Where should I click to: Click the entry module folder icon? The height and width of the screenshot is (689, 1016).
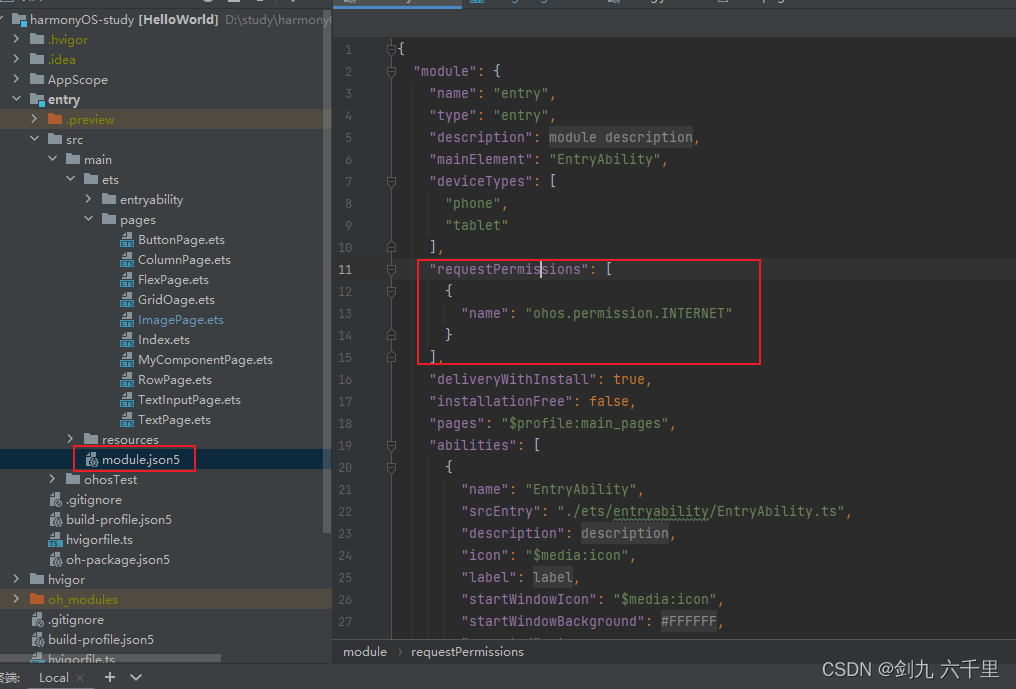tap(37, 100)
